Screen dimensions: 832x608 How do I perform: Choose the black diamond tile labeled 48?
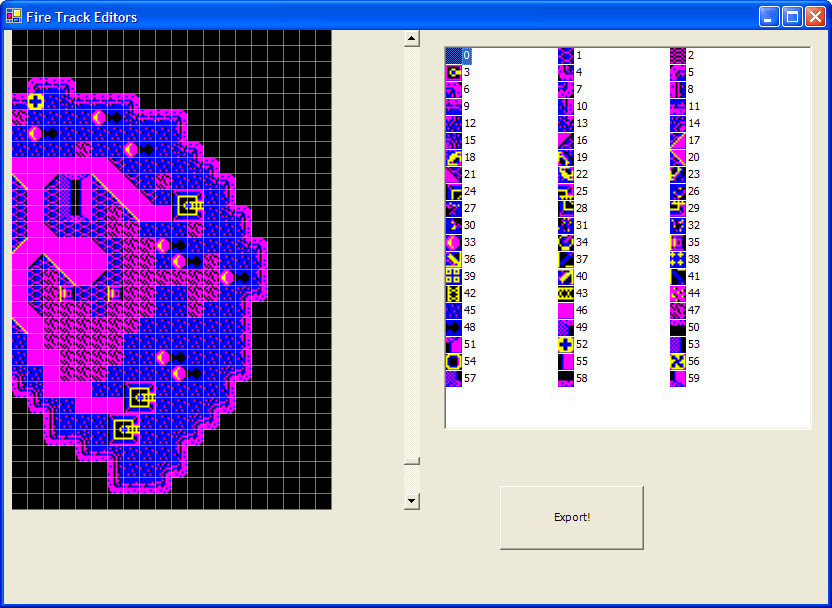tap(454, 327)
